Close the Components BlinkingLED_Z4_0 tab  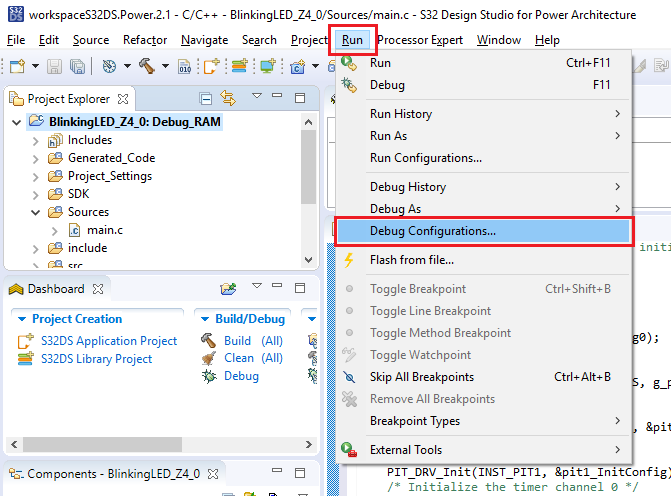213,474
